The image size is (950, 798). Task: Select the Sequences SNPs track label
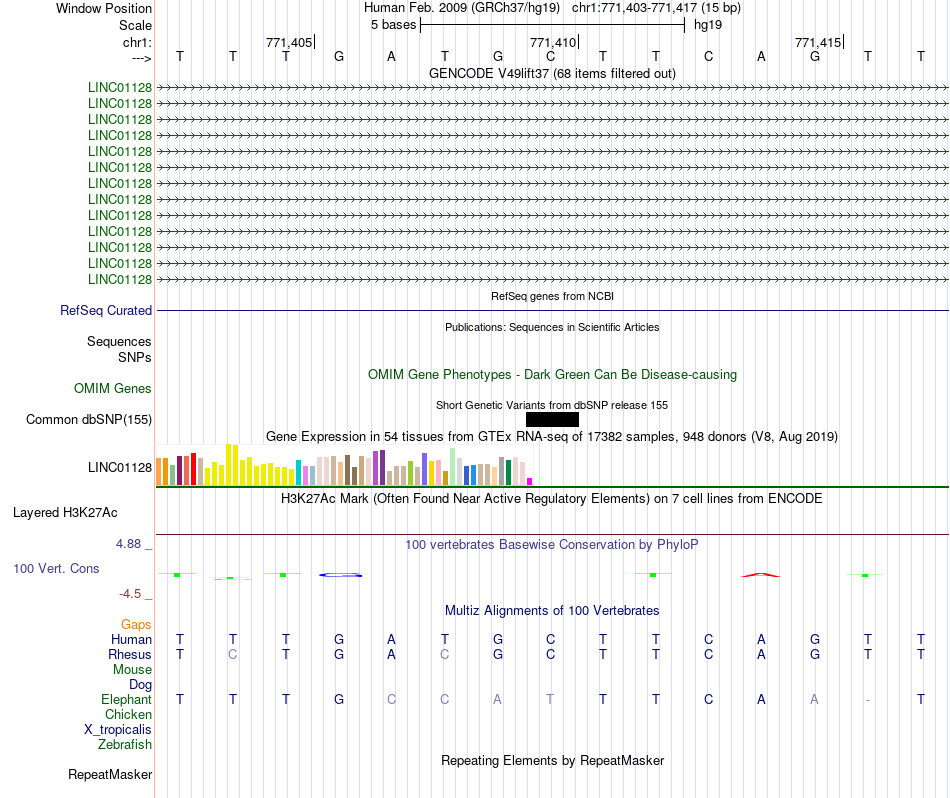coord(119,350)
